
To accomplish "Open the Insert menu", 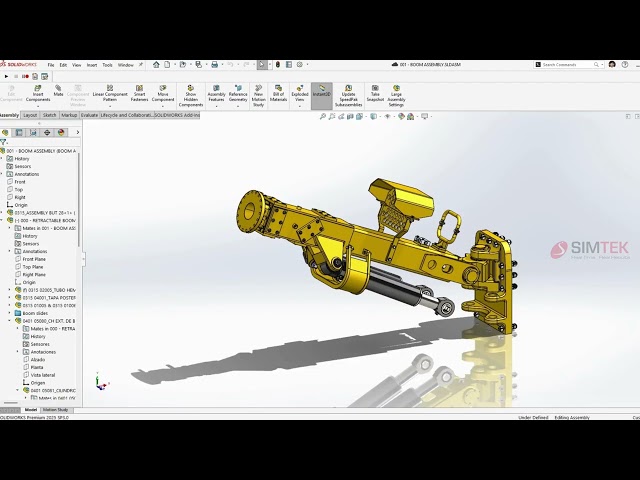I will [92, 65].
